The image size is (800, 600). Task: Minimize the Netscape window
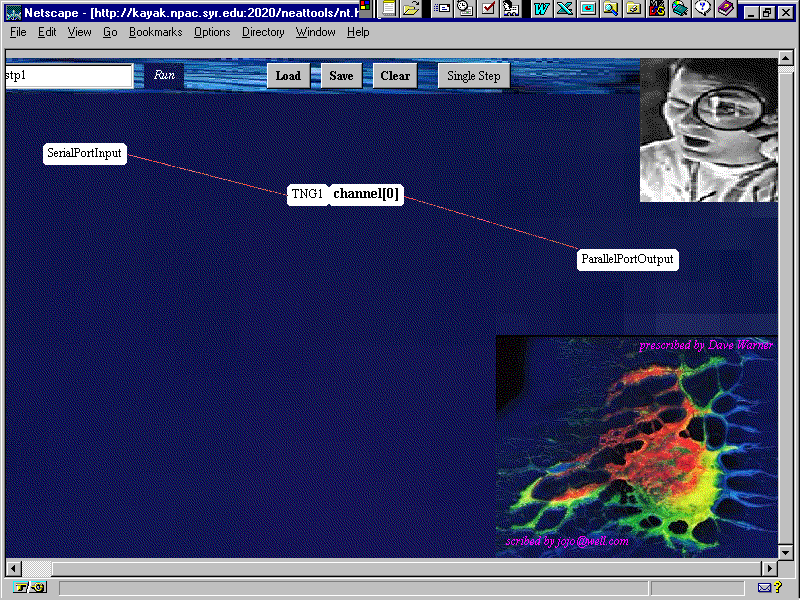coord(750,13)
